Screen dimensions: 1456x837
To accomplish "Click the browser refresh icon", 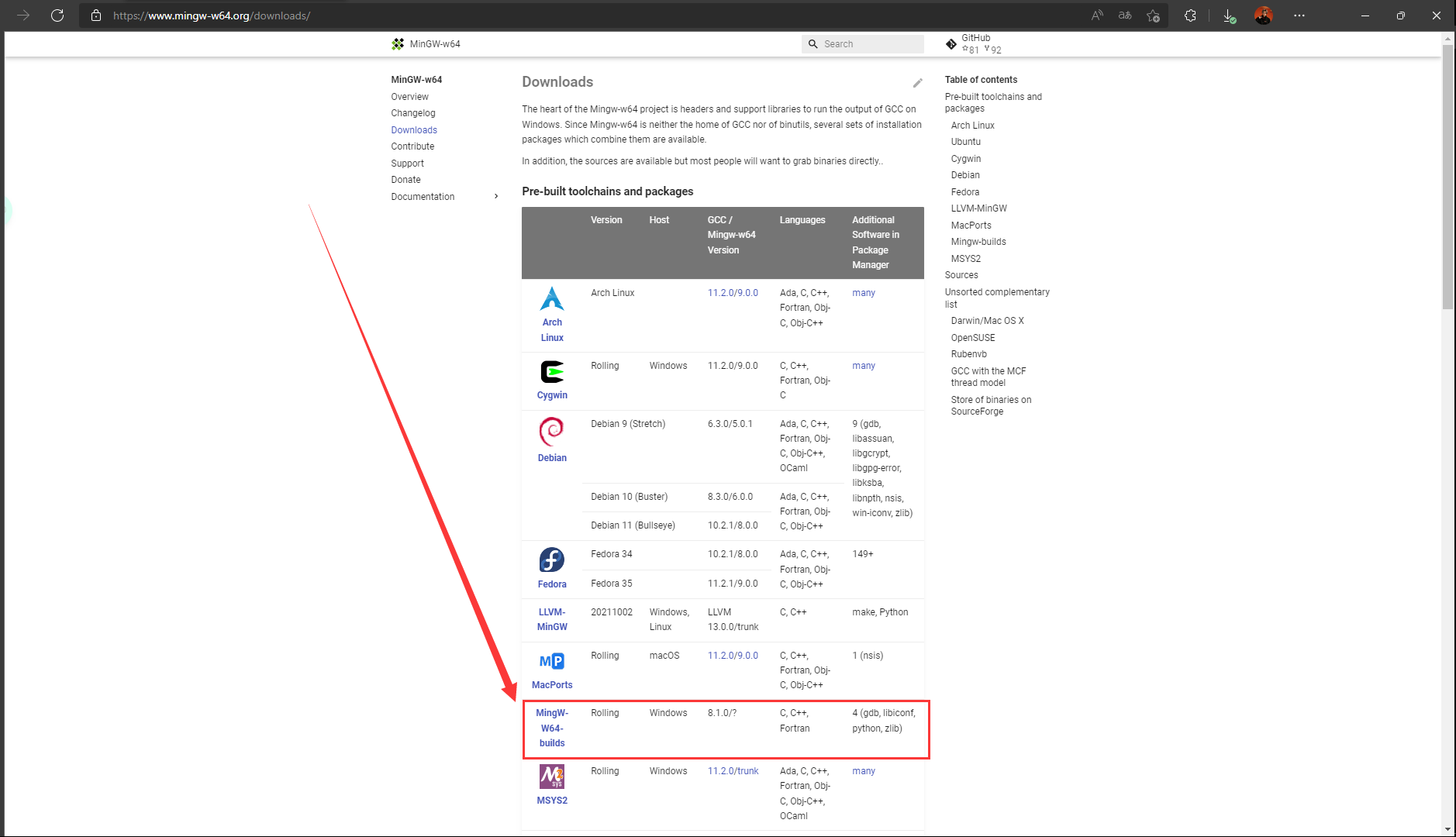I will (x=57, y=15).
